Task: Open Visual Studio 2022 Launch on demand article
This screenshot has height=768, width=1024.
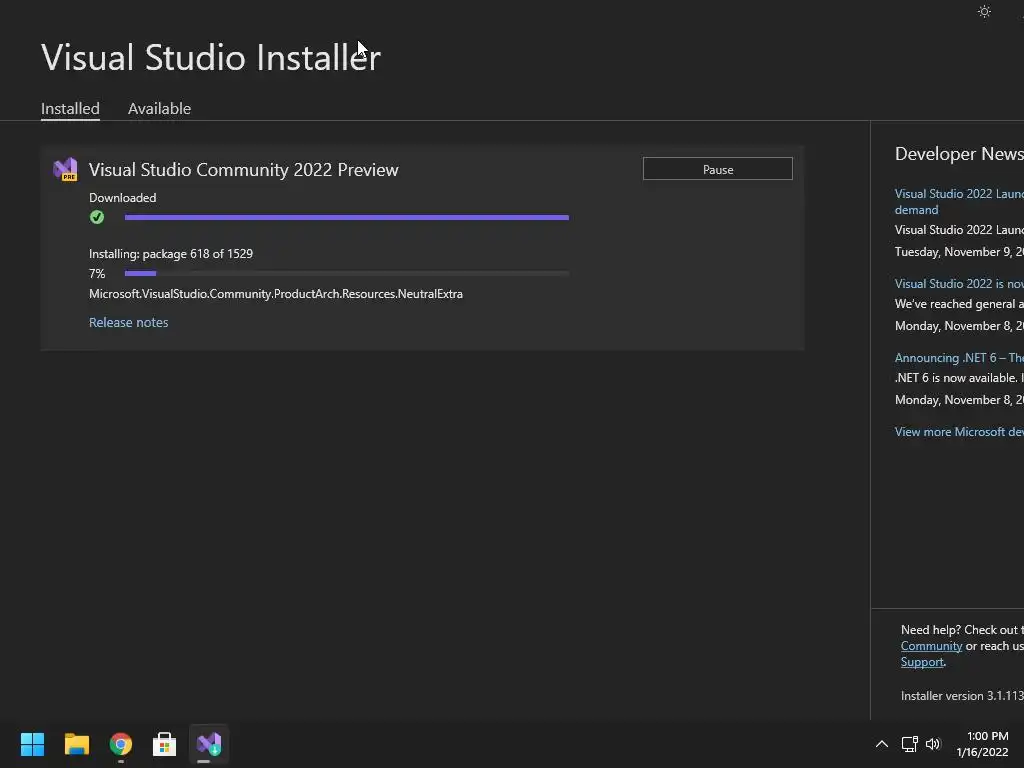Action: [x=959, y=201]
